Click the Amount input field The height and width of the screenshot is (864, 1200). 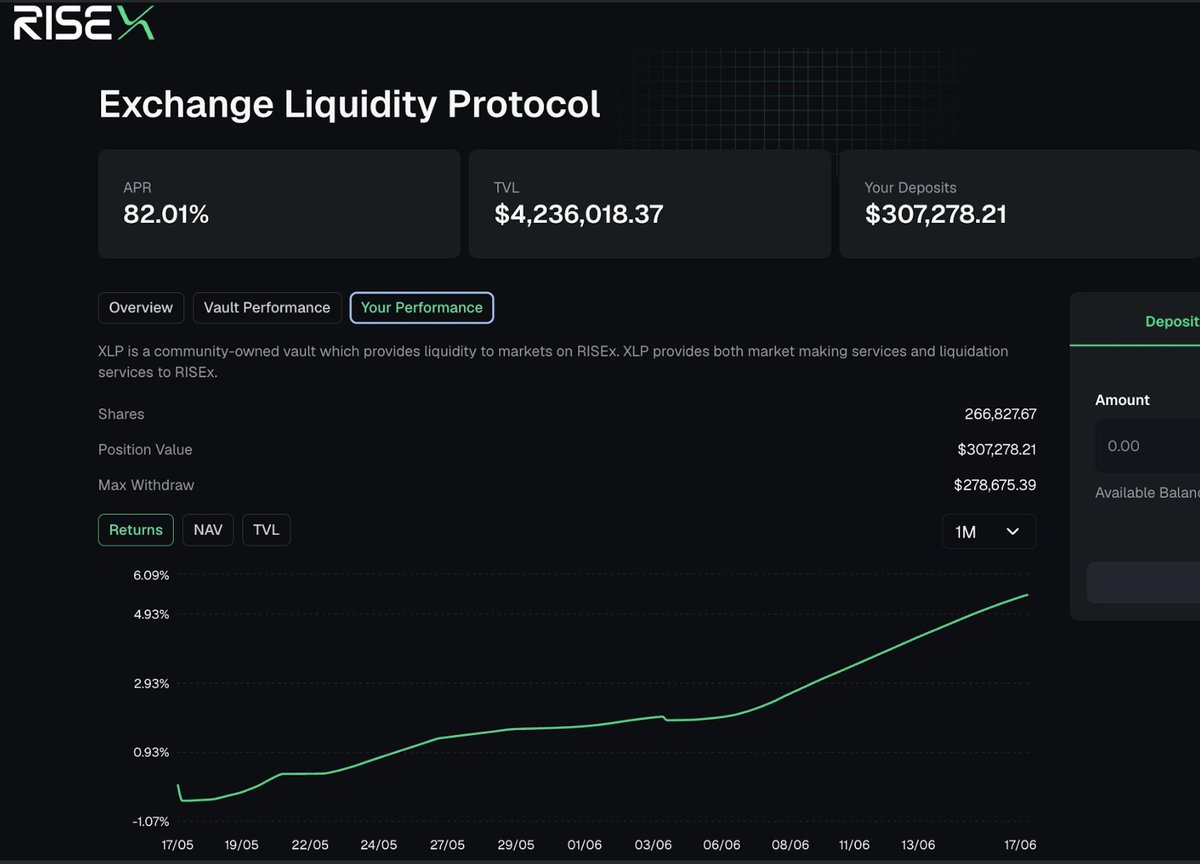[1148, 446]
